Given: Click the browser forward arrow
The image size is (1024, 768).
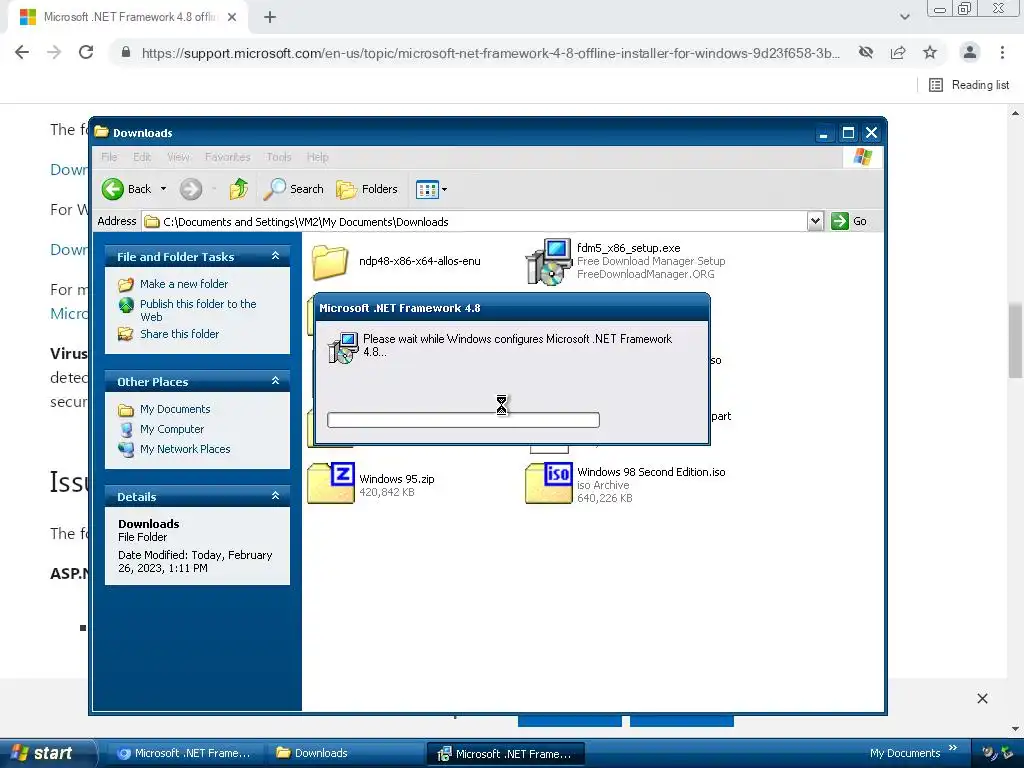Looking at the screenshot, I should 54,52.
